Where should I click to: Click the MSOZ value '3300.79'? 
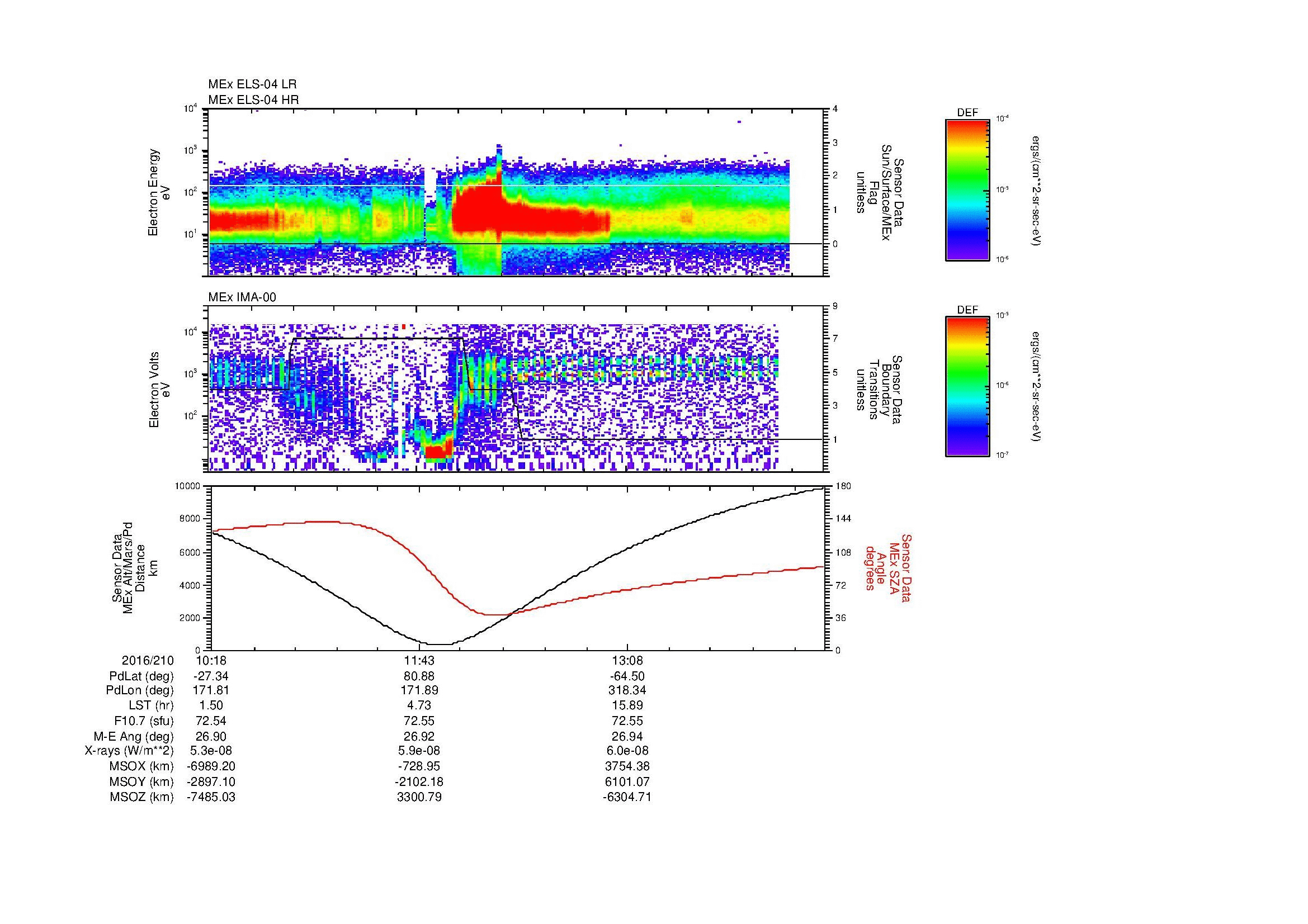(x=419, y=797)
